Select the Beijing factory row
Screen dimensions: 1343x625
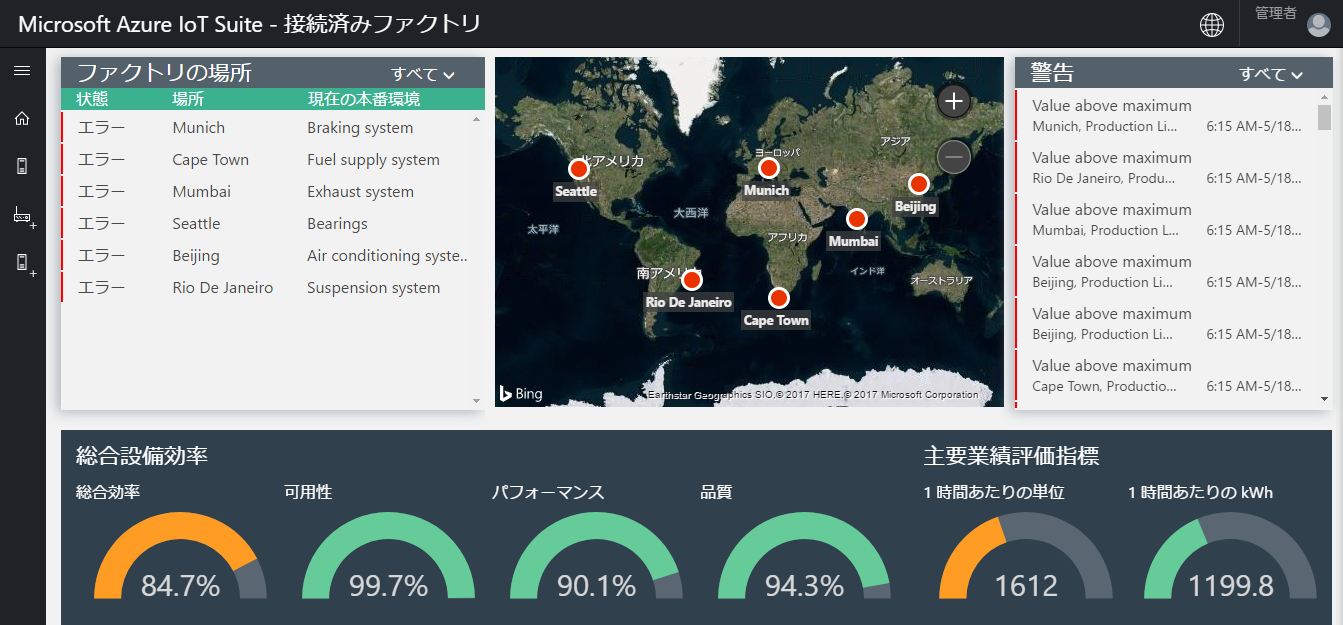(x=265, y=256)
